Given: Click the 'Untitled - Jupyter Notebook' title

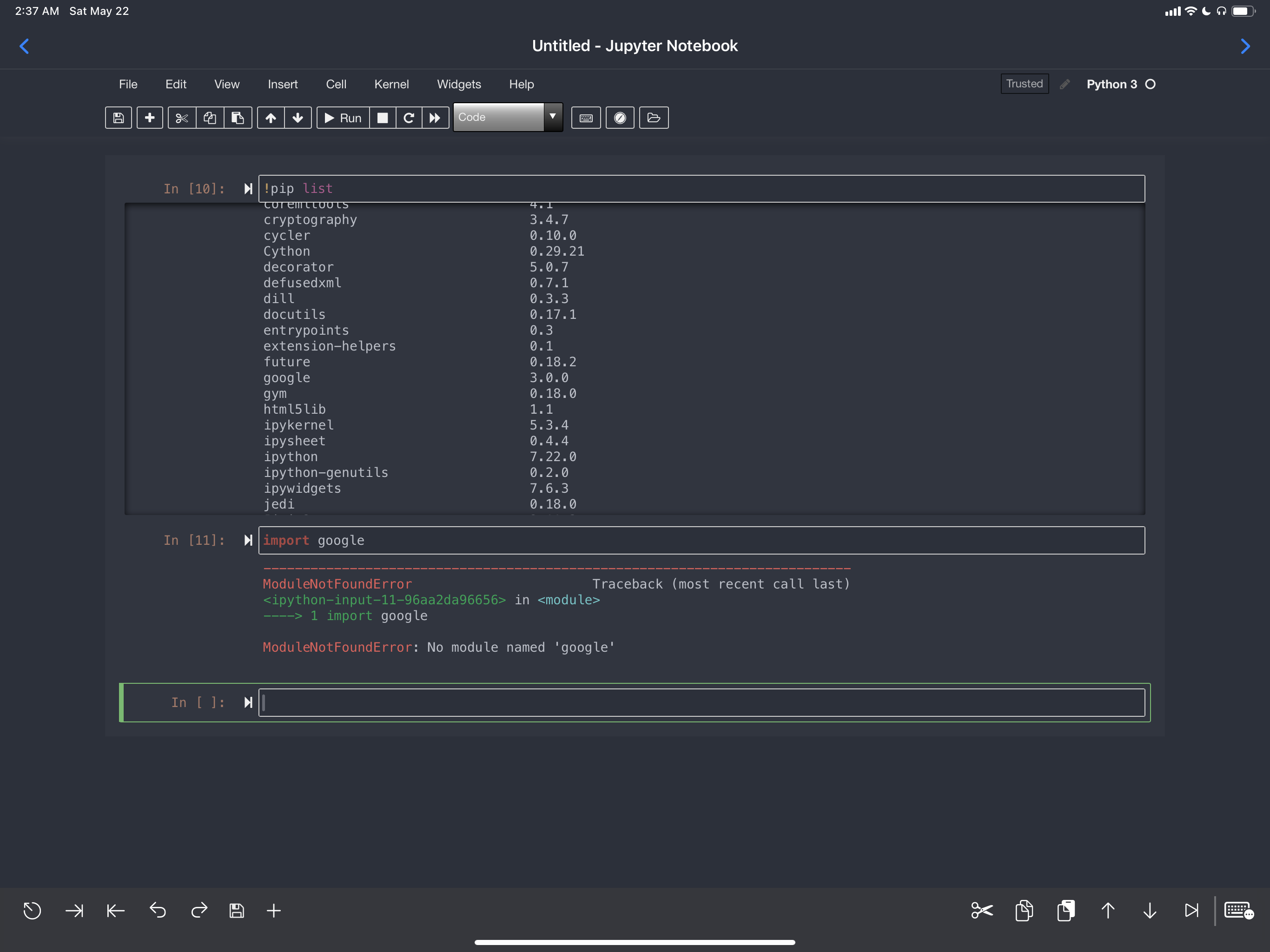Looking at the screenshot, I should [x=635, y=46].
